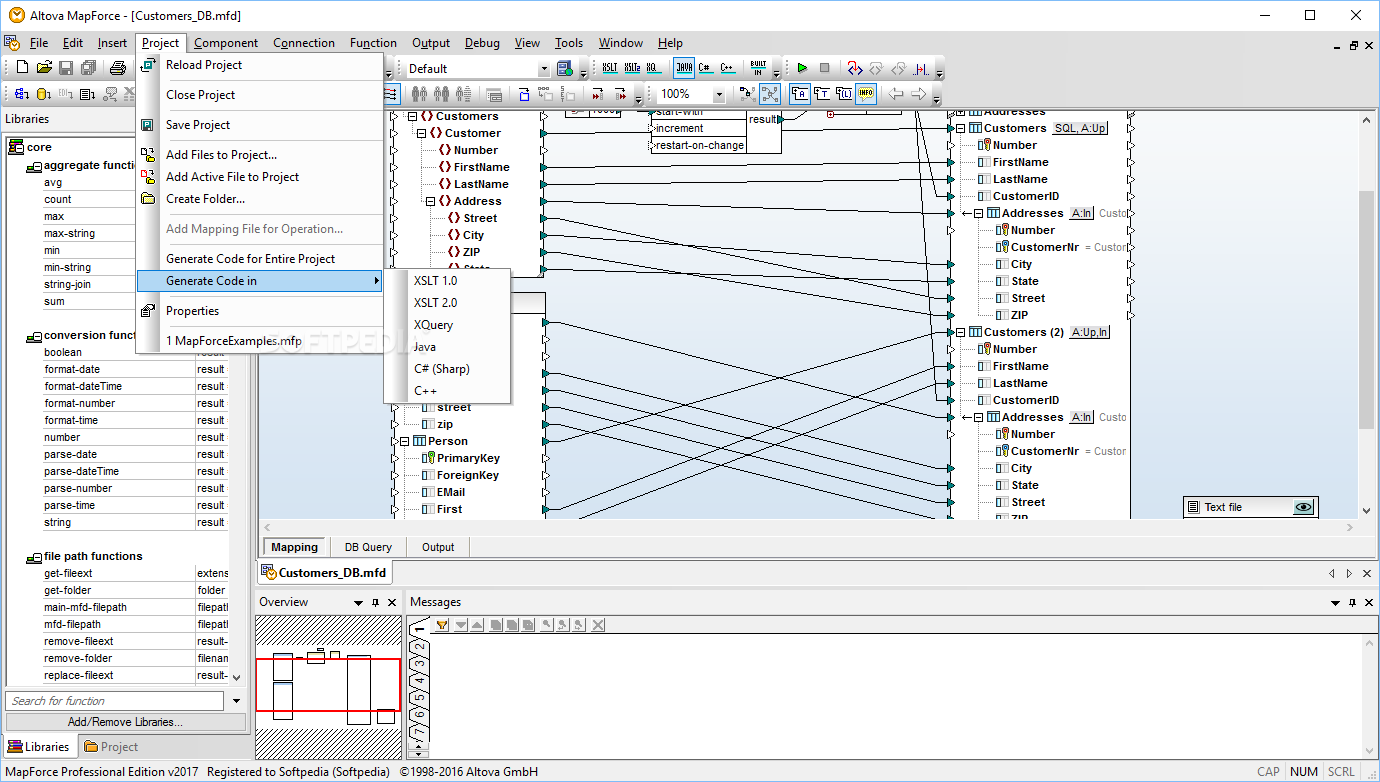Click the filter icon in Messages
This screenshot has height=782, width=1380.
tap(441, 625)
